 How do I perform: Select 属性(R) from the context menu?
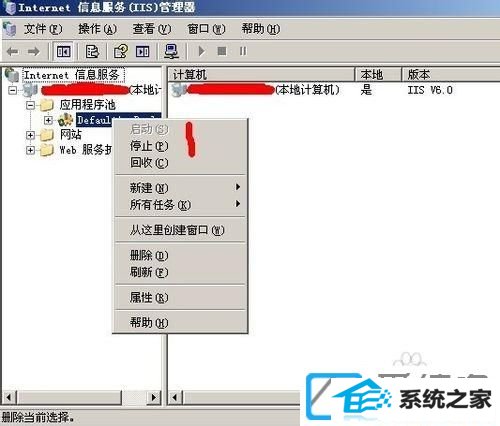point(149,297)
